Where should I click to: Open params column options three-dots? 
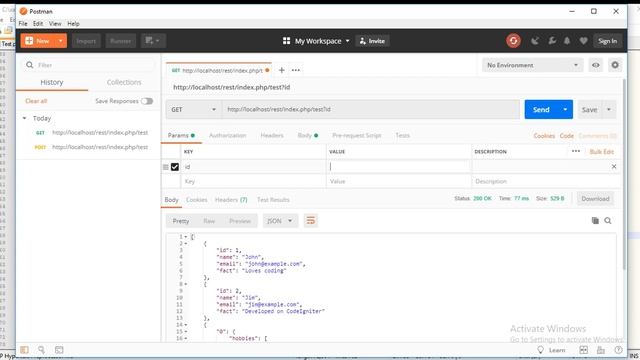click(x=576, y=151)
